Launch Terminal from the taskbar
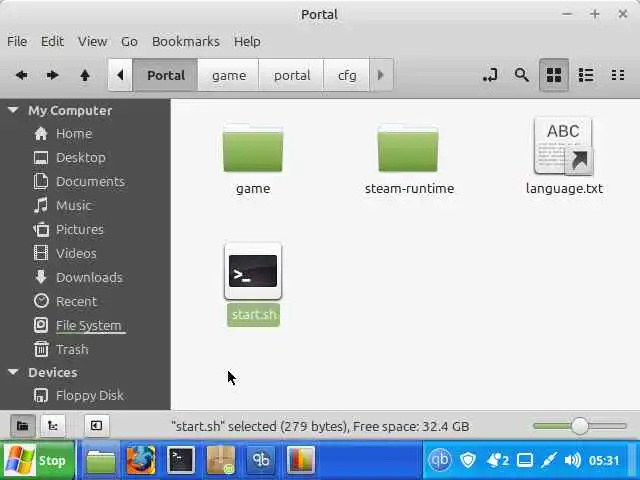640x480 pixels. [x=181, y=460]
